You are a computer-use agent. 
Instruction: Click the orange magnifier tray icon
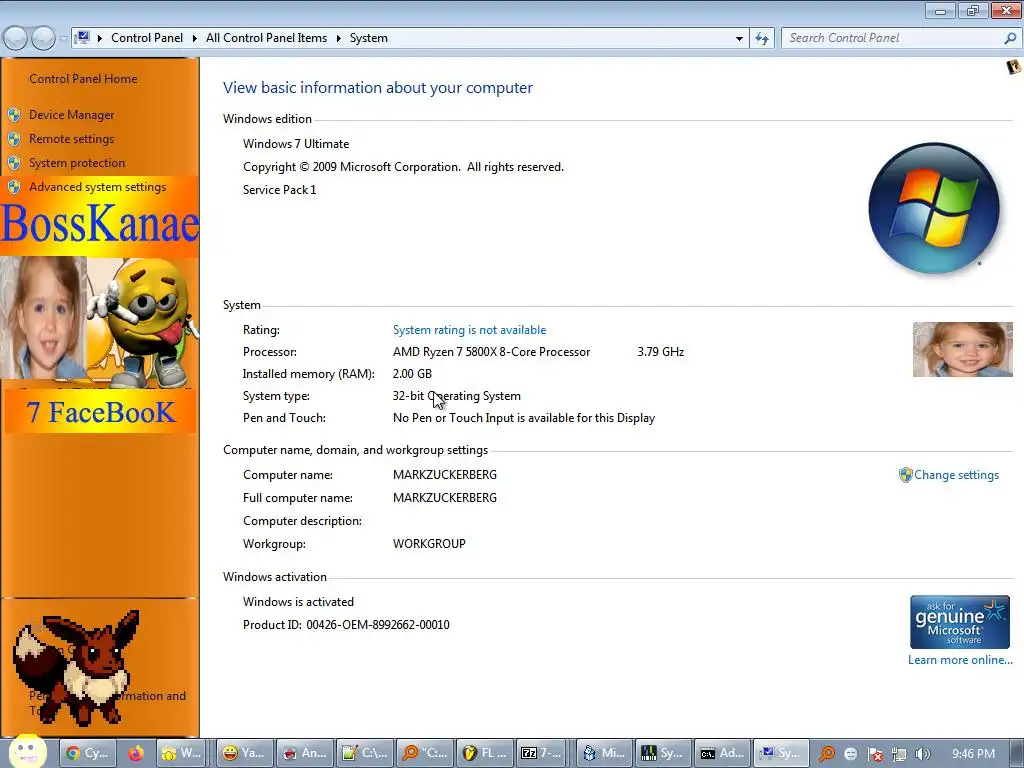pos(826,754)
